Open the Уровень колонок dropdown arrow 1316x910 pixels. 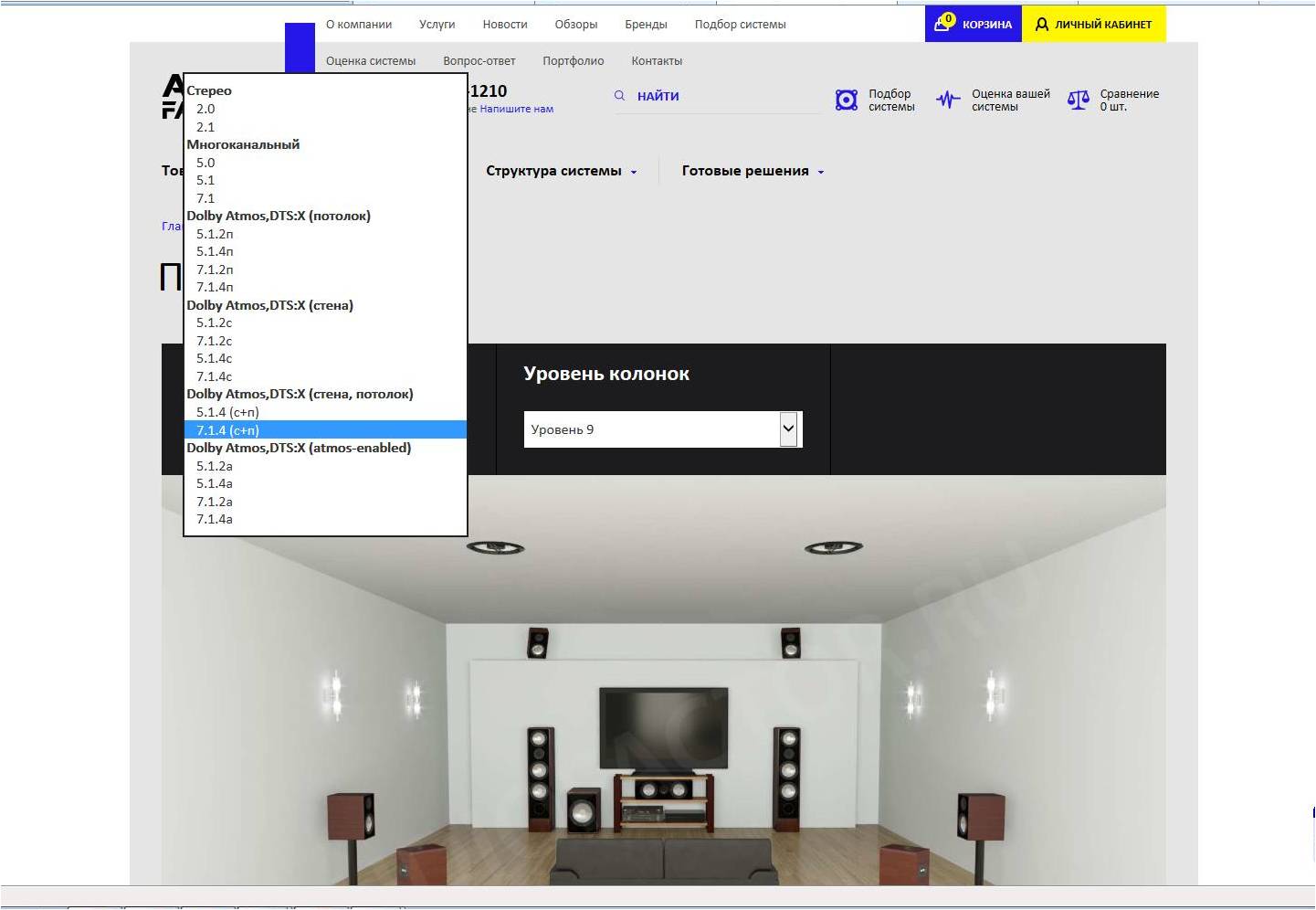pyautogui.click(x=789, y=429)
